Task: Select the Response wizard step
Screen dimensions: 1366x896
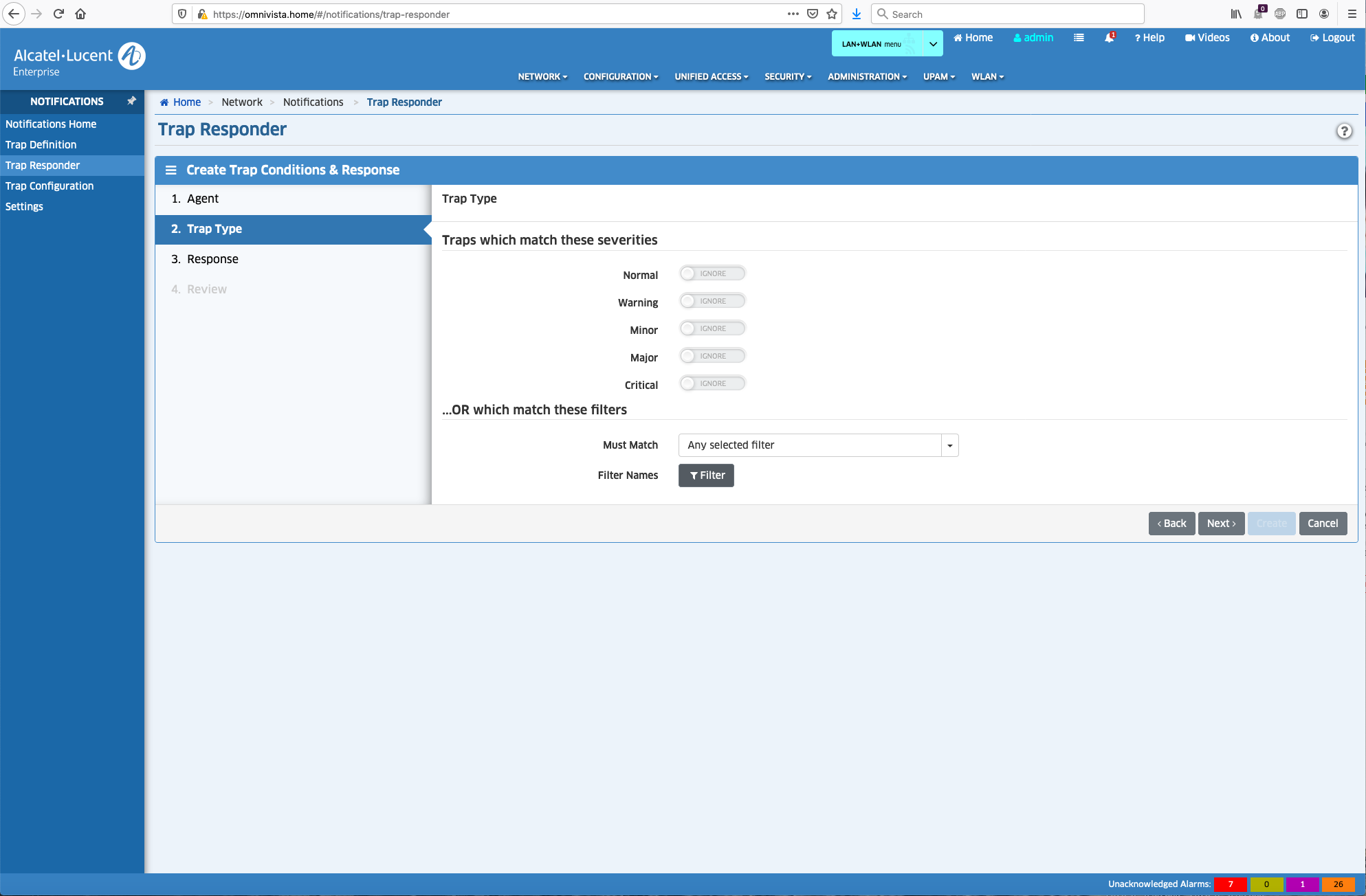Action: (212, 259)
